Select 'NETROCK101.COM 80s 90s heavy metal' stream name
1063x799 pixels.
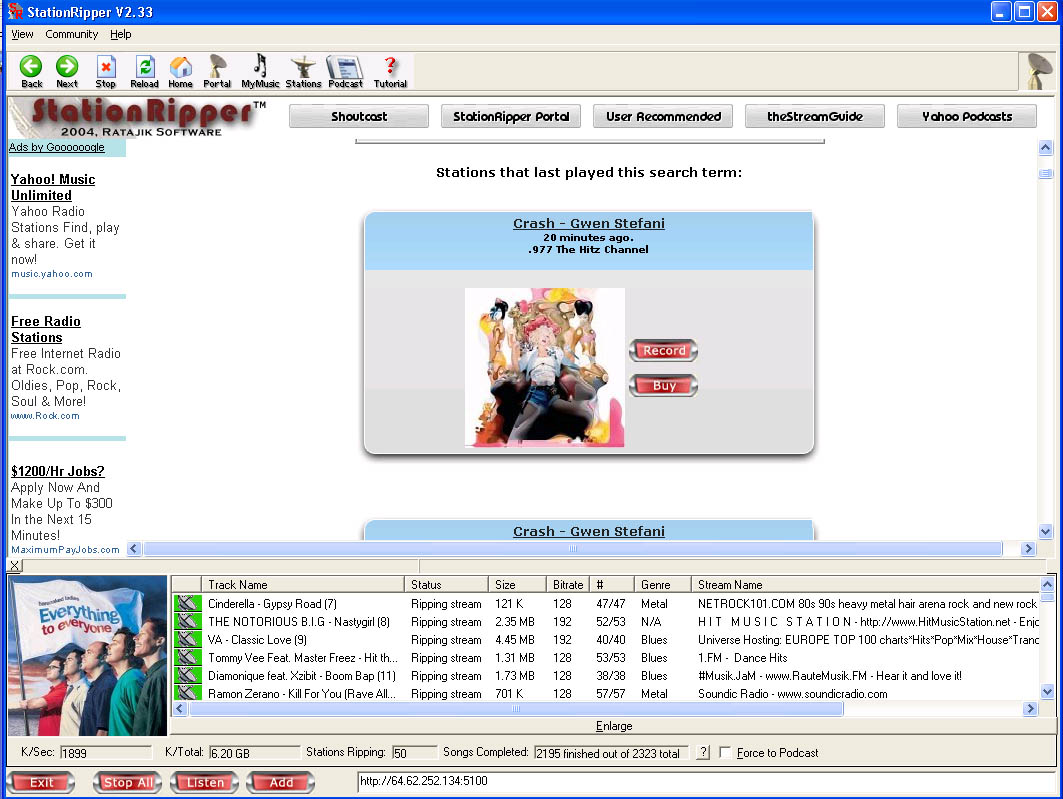(867, 603)
